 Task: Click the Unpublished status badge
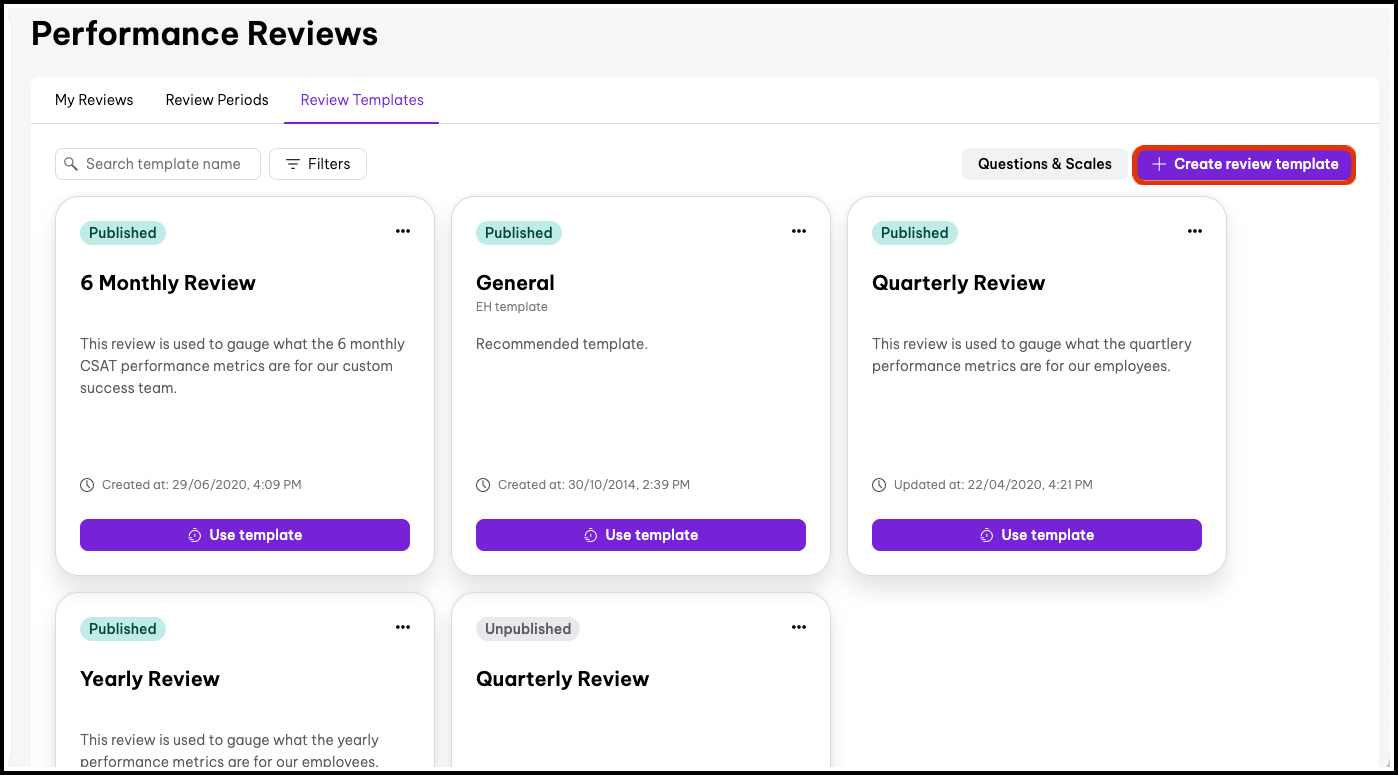click(x=528, y=629)
